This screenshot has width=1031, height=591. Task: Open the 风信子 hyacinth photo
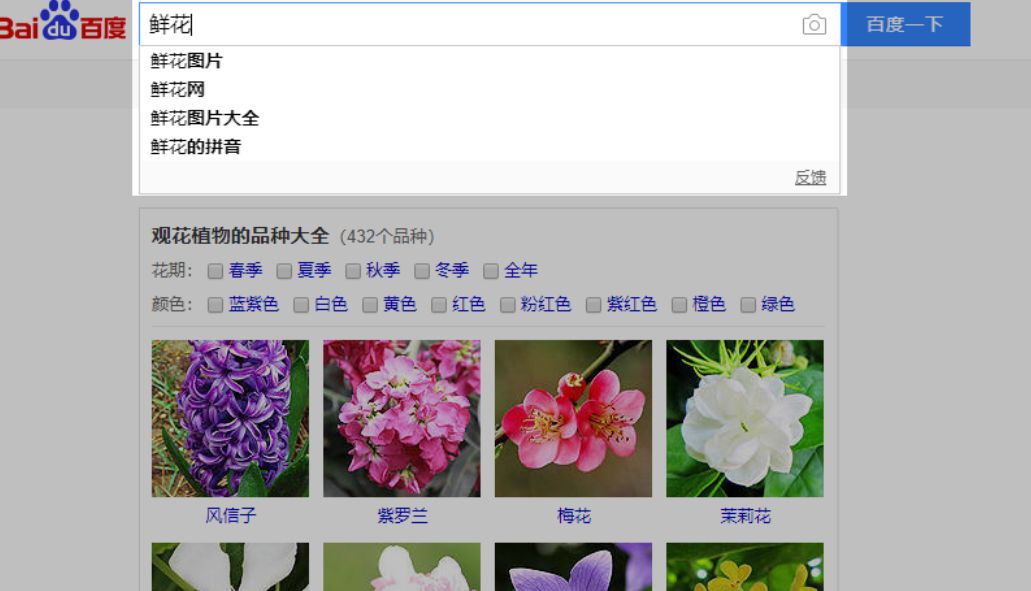(x=230, y=418)
